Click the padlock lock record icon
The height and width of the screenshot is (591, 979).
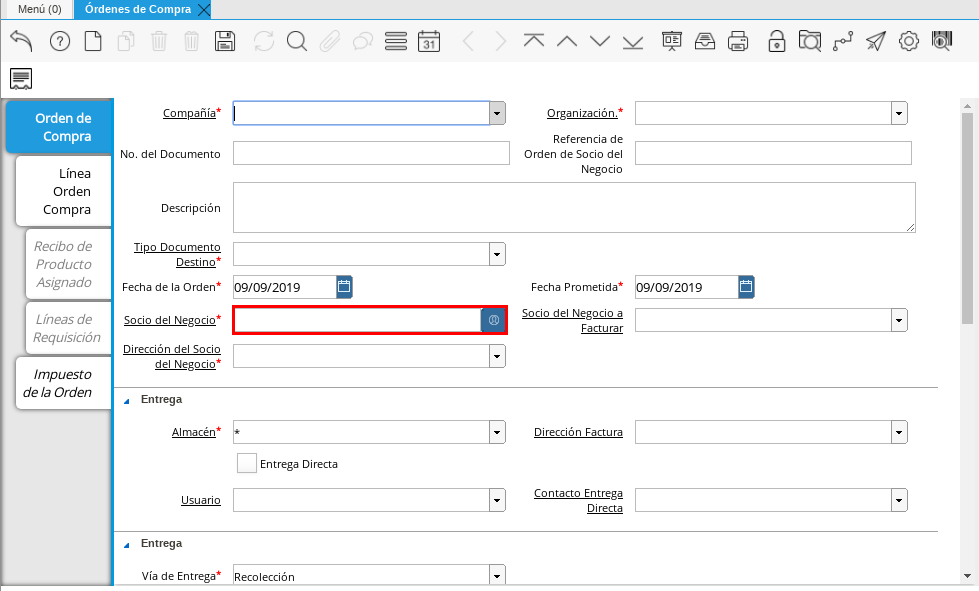pos(777,42)
